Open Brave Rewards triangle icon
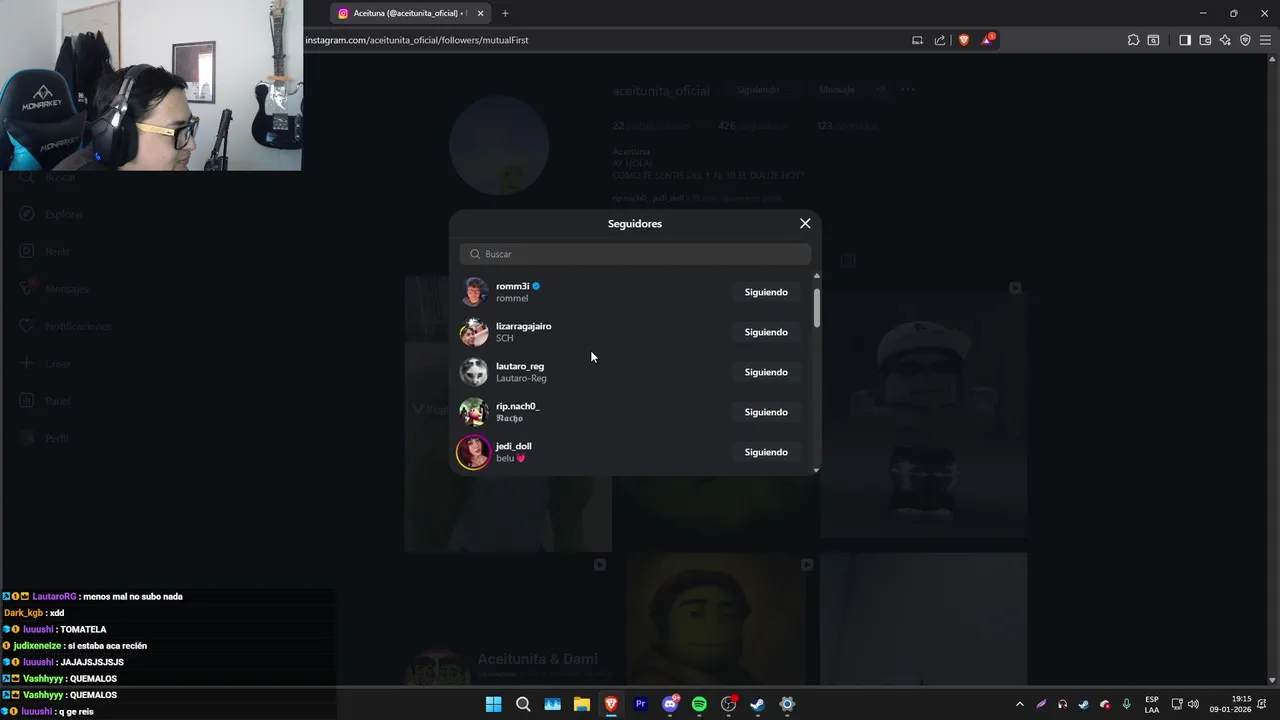 click(x=988, y=40)
